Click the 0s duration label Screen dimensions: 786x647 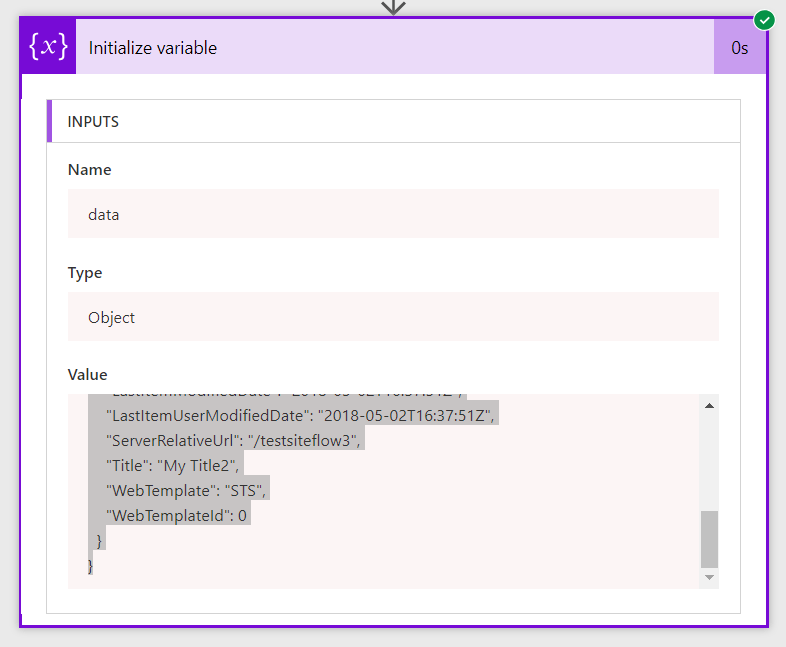coord(739,48)
